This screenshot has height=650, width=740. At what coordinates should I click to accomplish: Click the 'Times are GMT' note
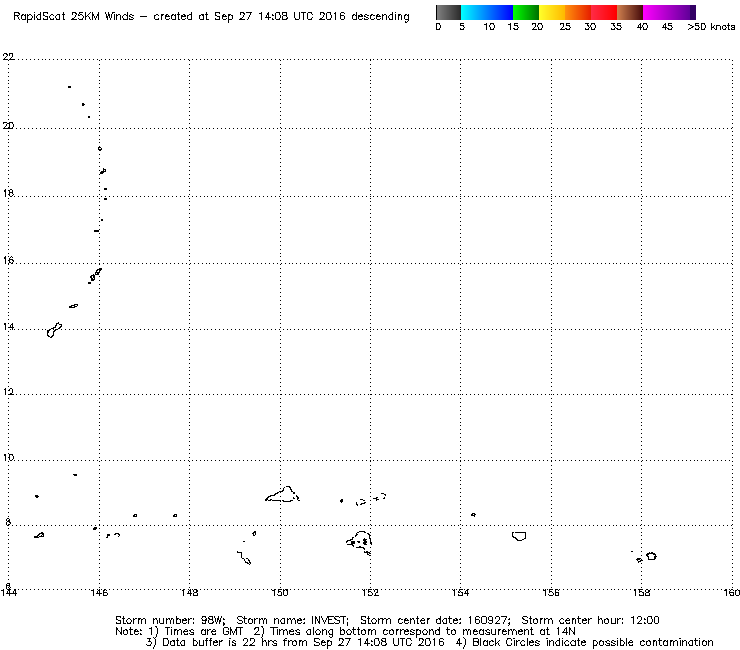tap(203, 632)
